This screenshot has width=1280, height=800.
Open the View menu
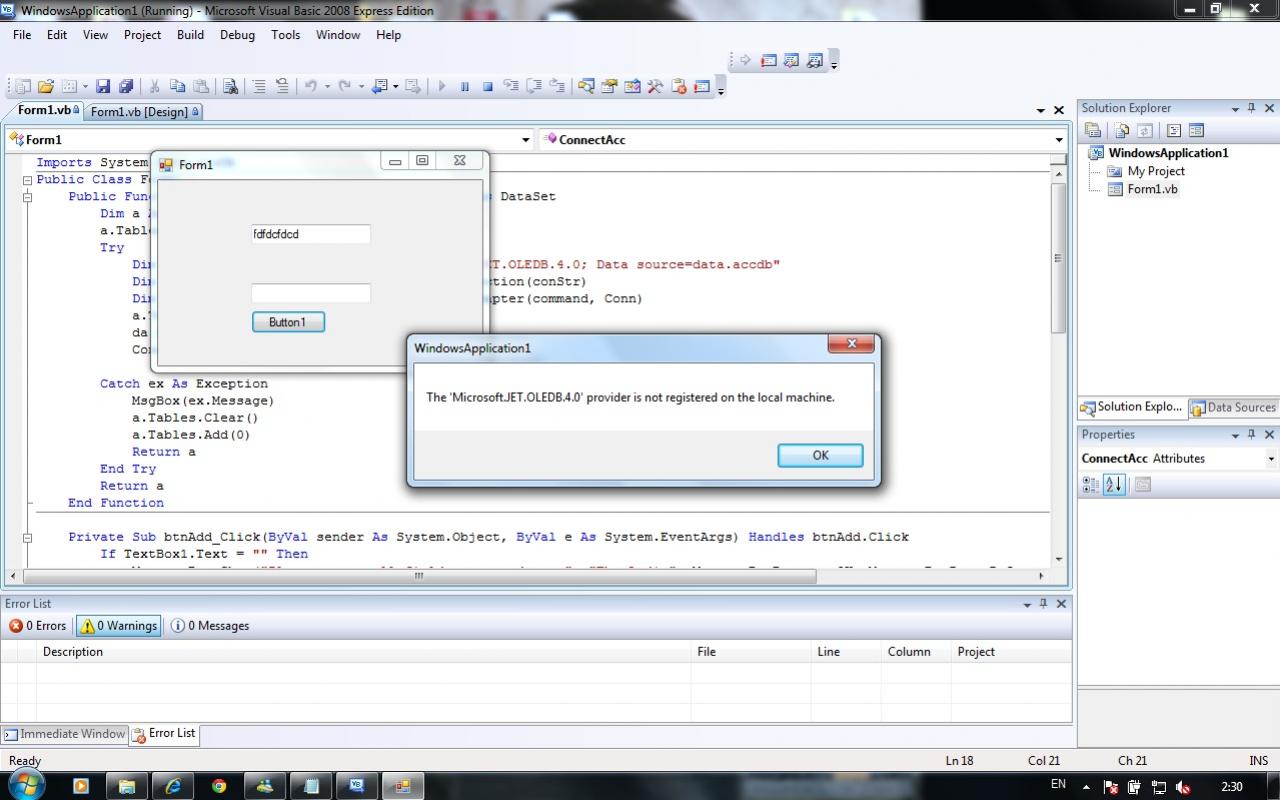[x=95, y=34]
